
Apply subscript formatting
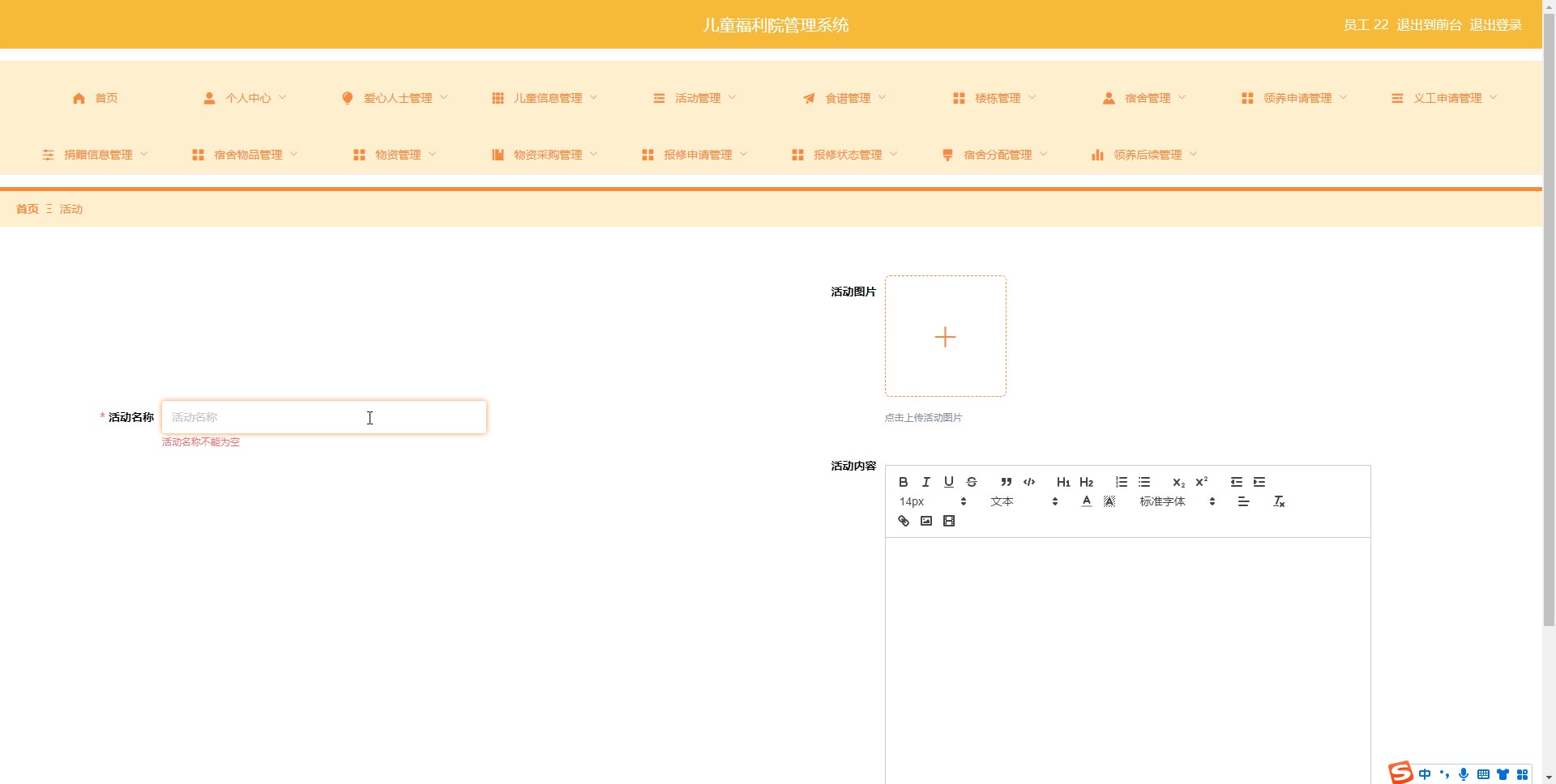point(1179,482)
